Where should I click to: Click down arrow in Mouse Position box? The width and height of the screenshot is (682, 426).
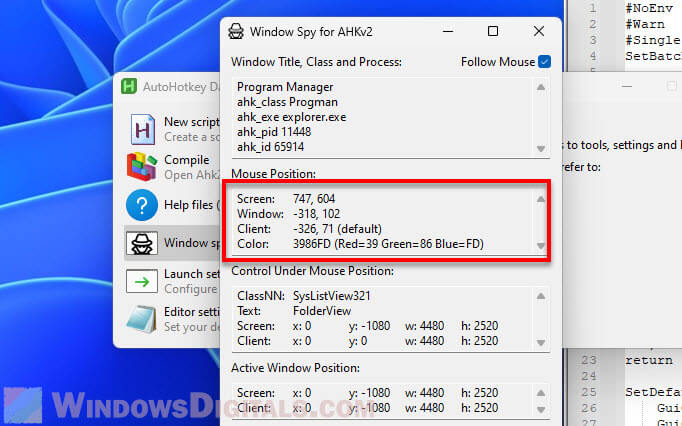click(x=541, y=246)
